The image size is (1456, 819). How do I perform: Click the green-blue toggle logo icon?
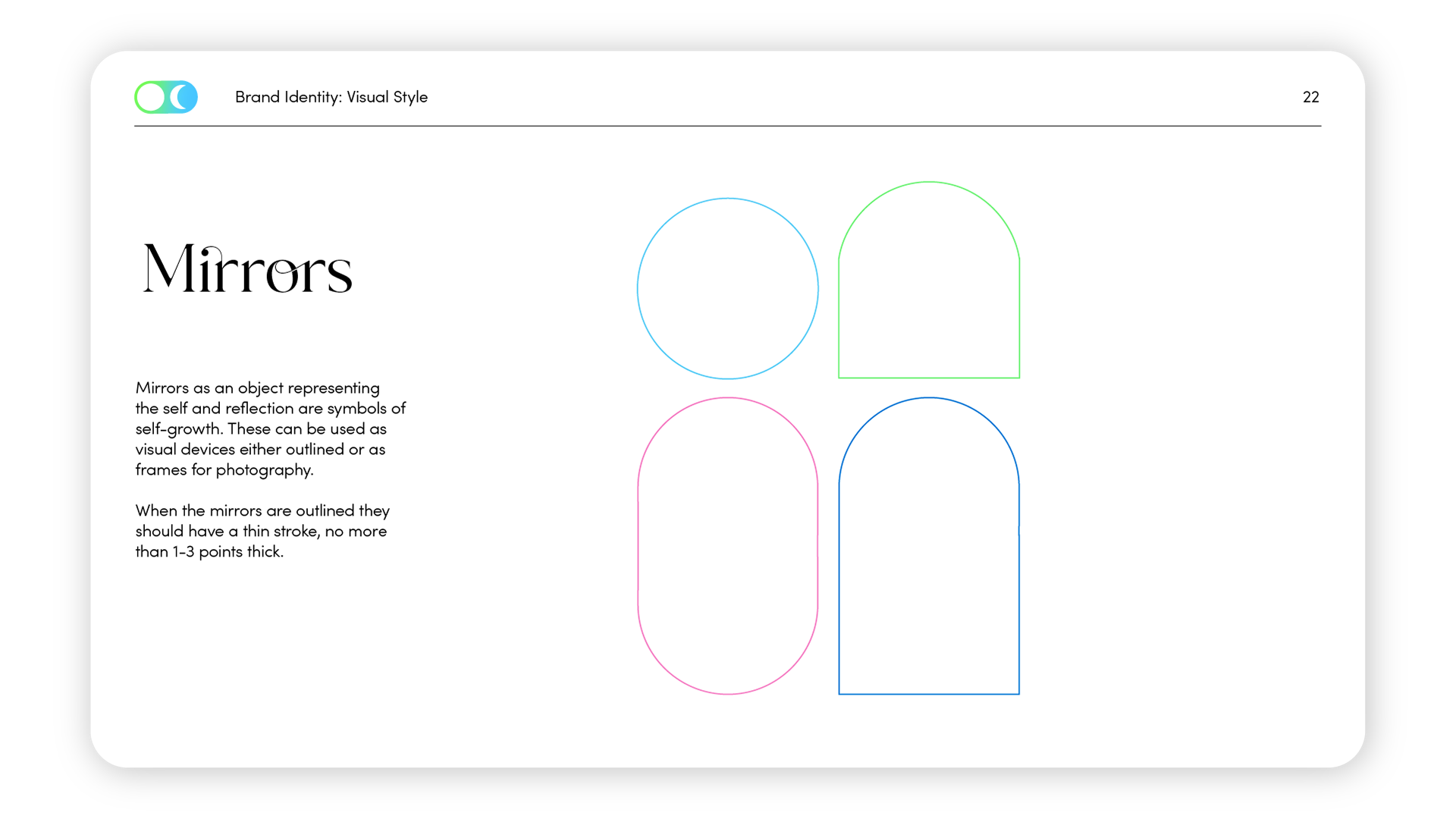(166, 97)
